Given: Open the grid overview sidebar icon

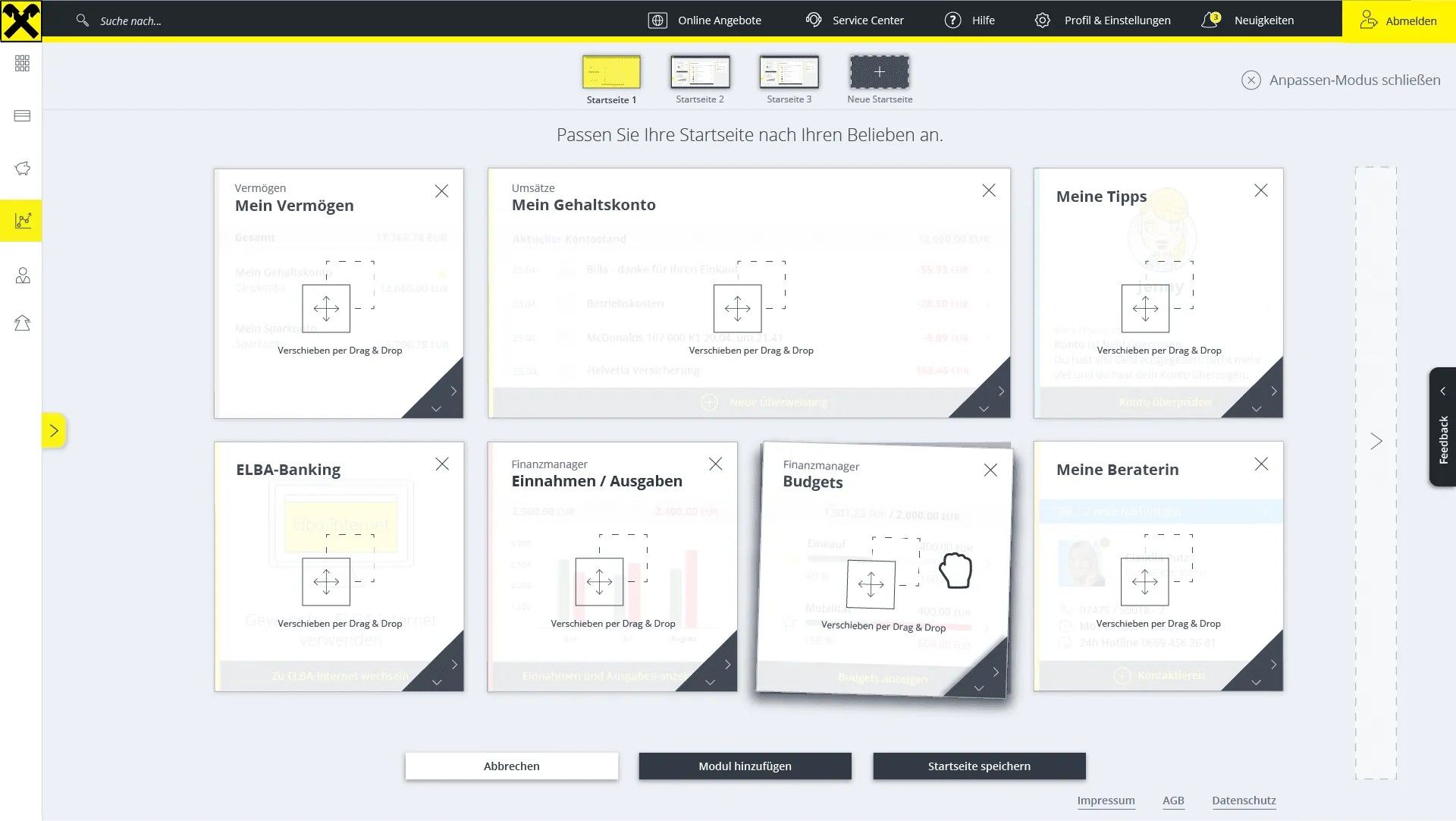Looking at the screenshot, I should [x=22, y=63].
